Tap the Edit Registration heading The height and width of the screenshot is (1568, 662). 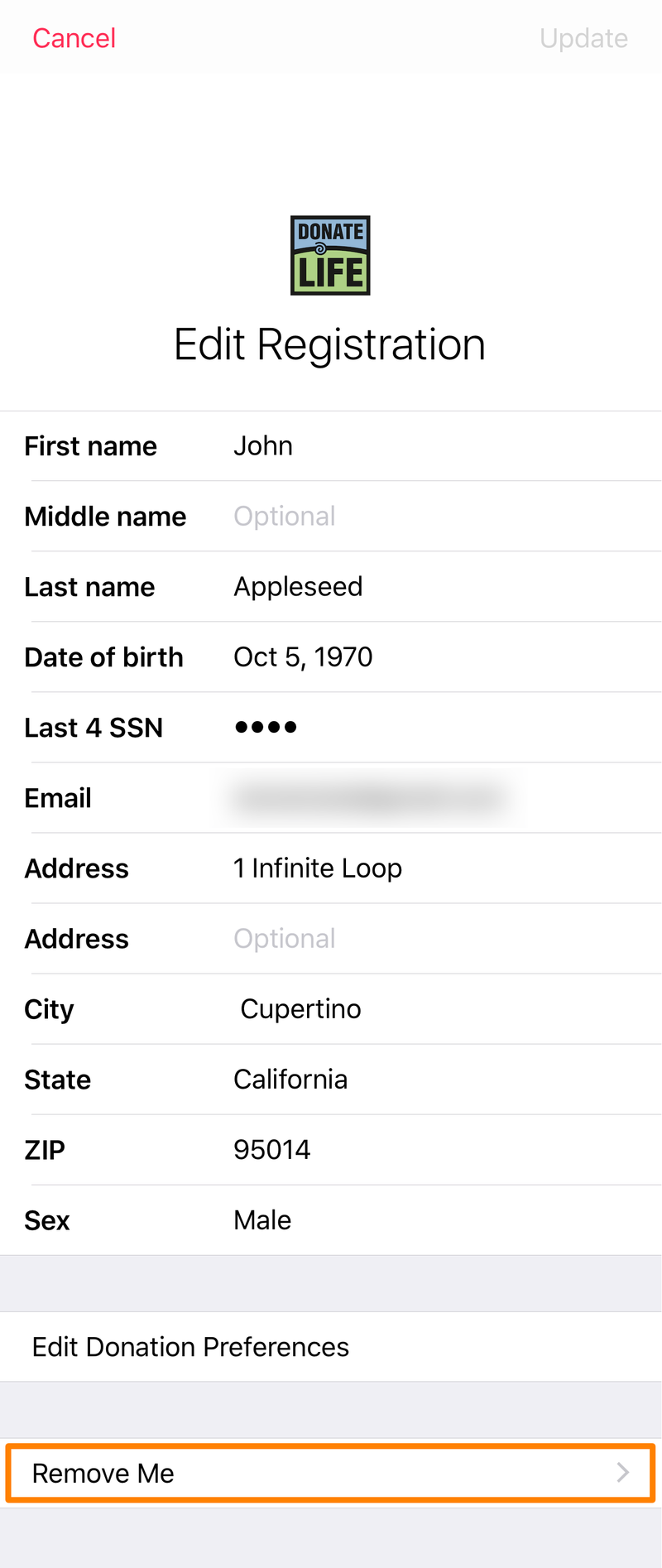coord(329,344)
